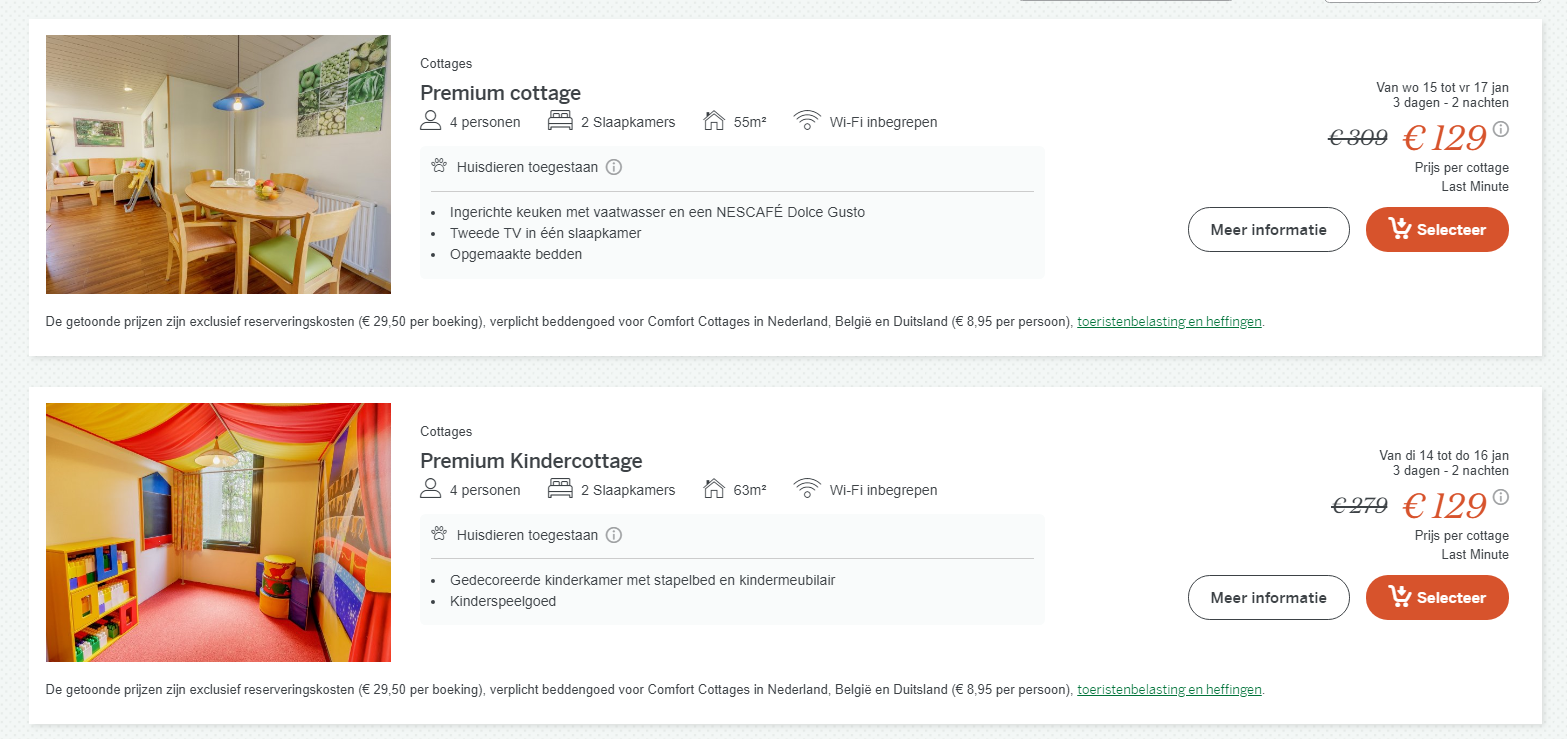The image size is (1567, 739).
Task: Click the persons icon showing 4 personen
Action: [x=431, y=120]
